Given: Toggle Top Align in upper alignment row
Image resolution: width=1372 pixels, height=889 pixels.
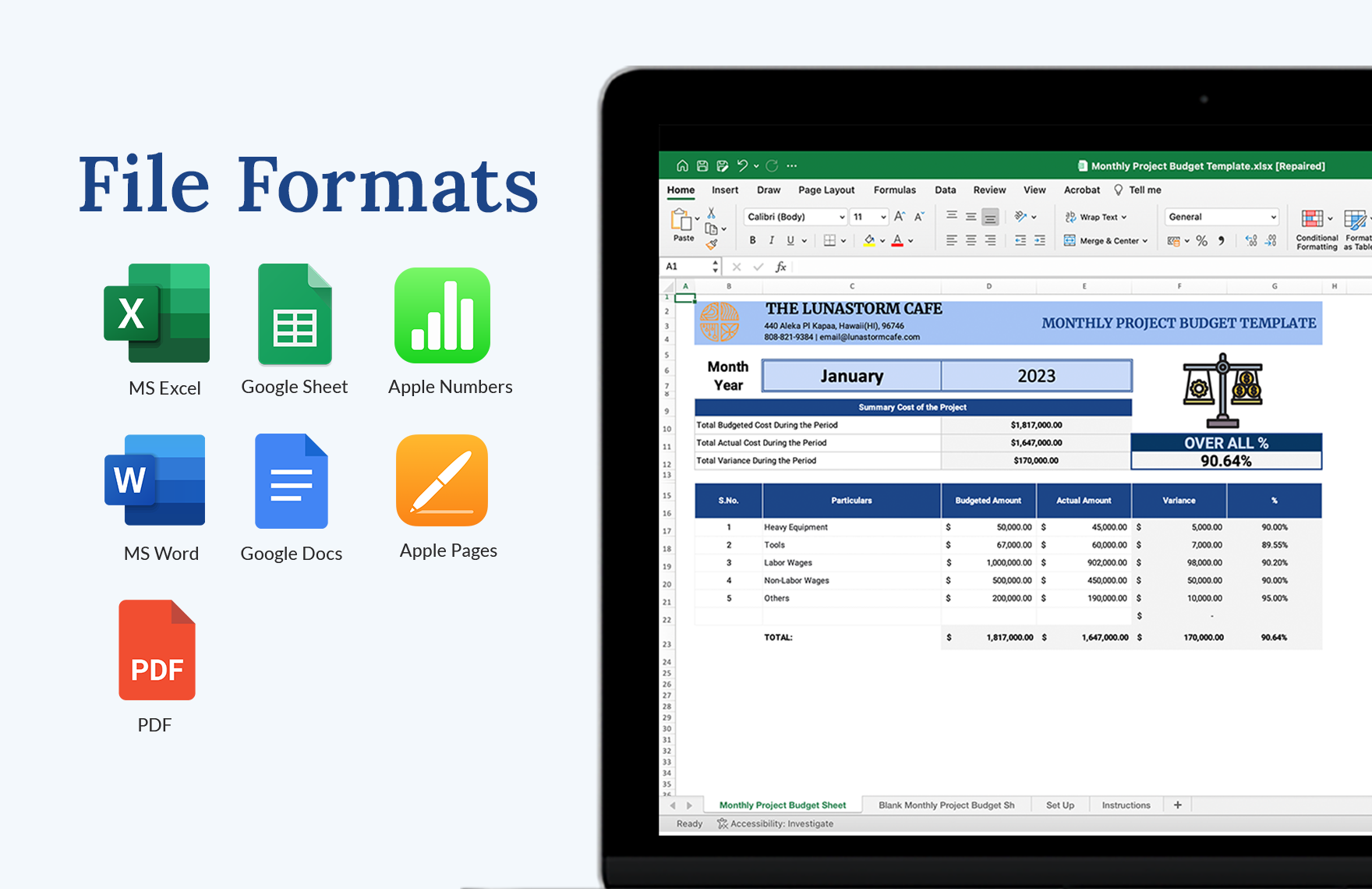Looking at the screenshot, I should (952, 216).
